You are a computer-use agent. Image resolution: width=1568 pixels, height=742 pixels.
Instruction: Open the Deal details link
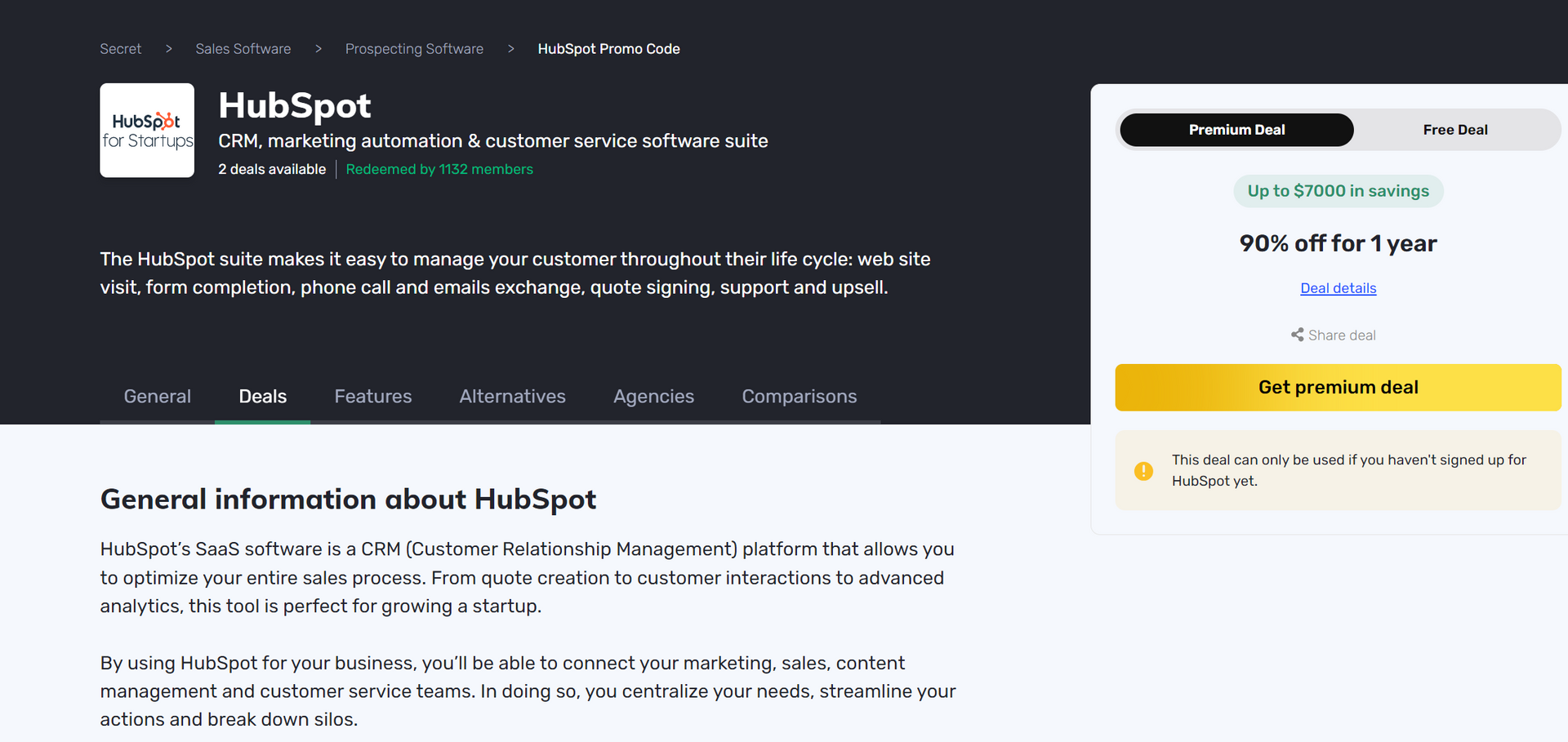1338,288
